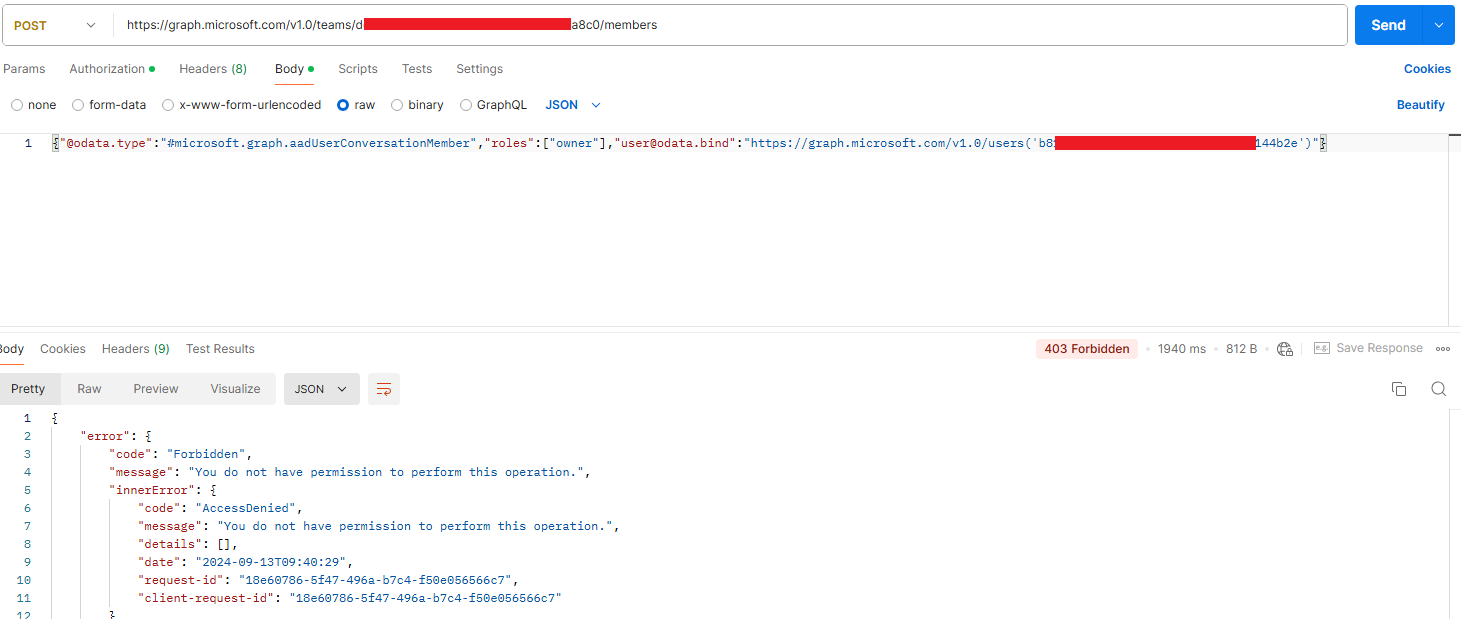Click the date value "2024-09-13T09:40:29"
This screenshot has height=619, width=1461.
tap(270, 562)
